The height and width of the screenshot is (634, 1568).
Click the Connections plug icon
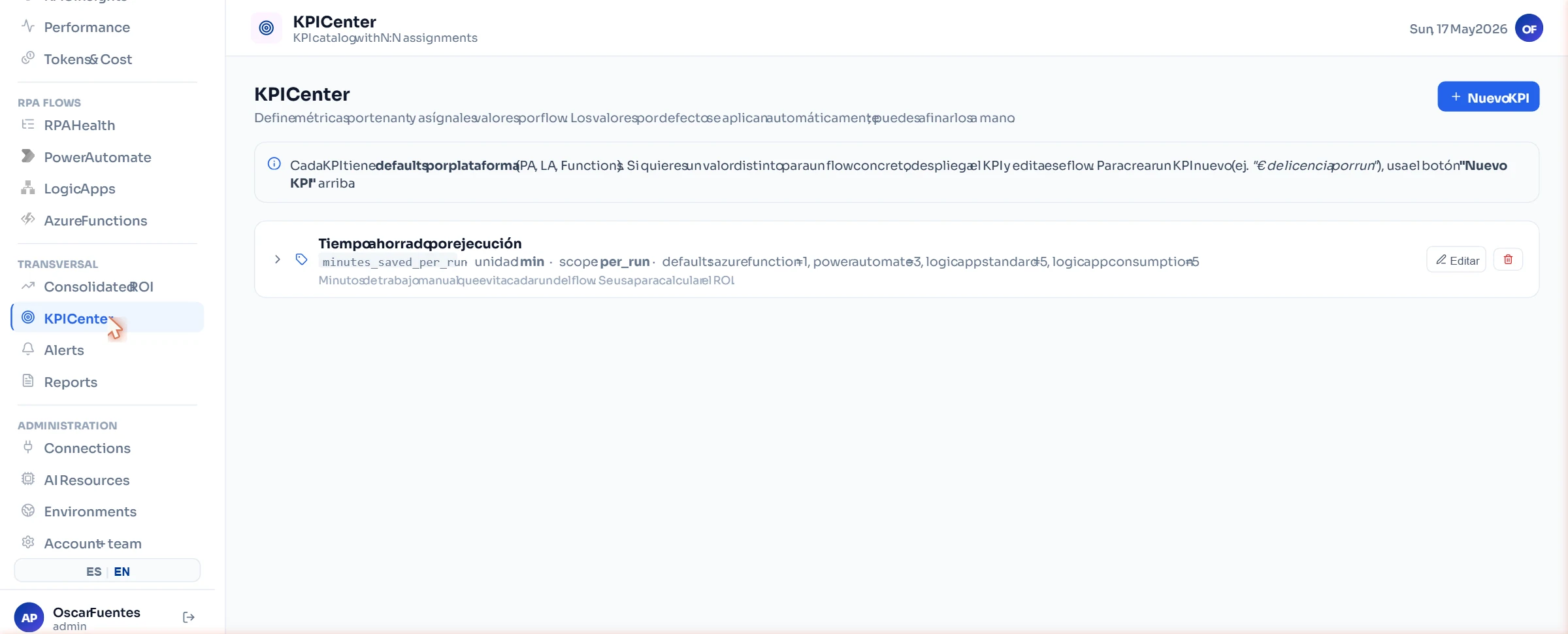coord(27,447)
